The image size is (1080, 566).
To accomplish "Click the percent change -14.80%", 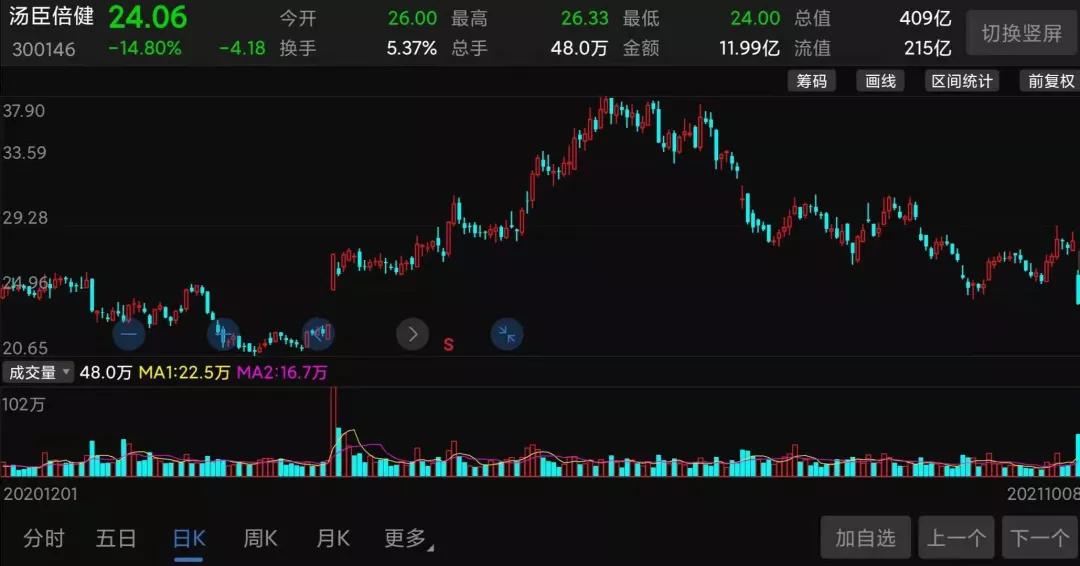I will click(145, 48).
